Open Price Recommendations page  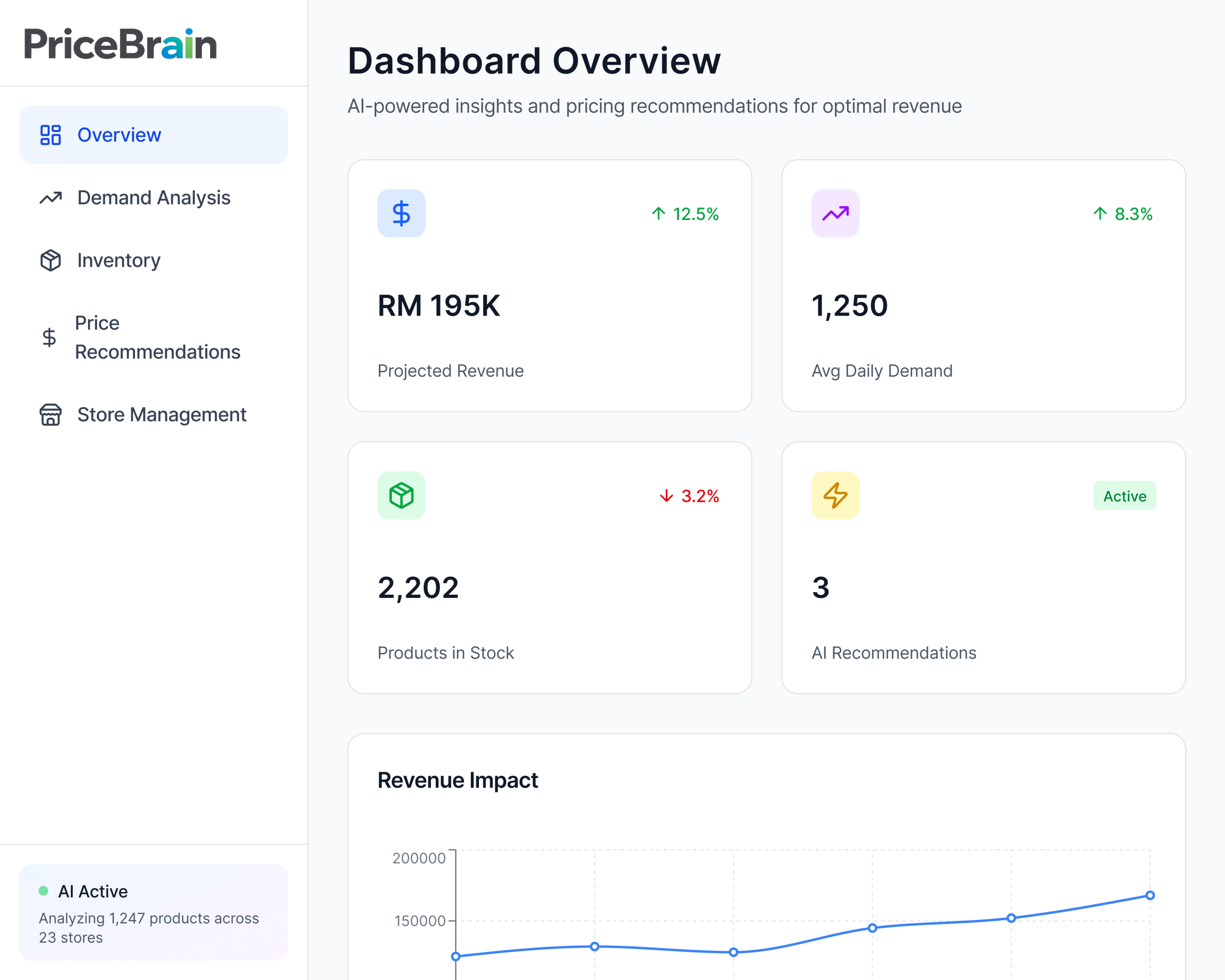(157, 337)
